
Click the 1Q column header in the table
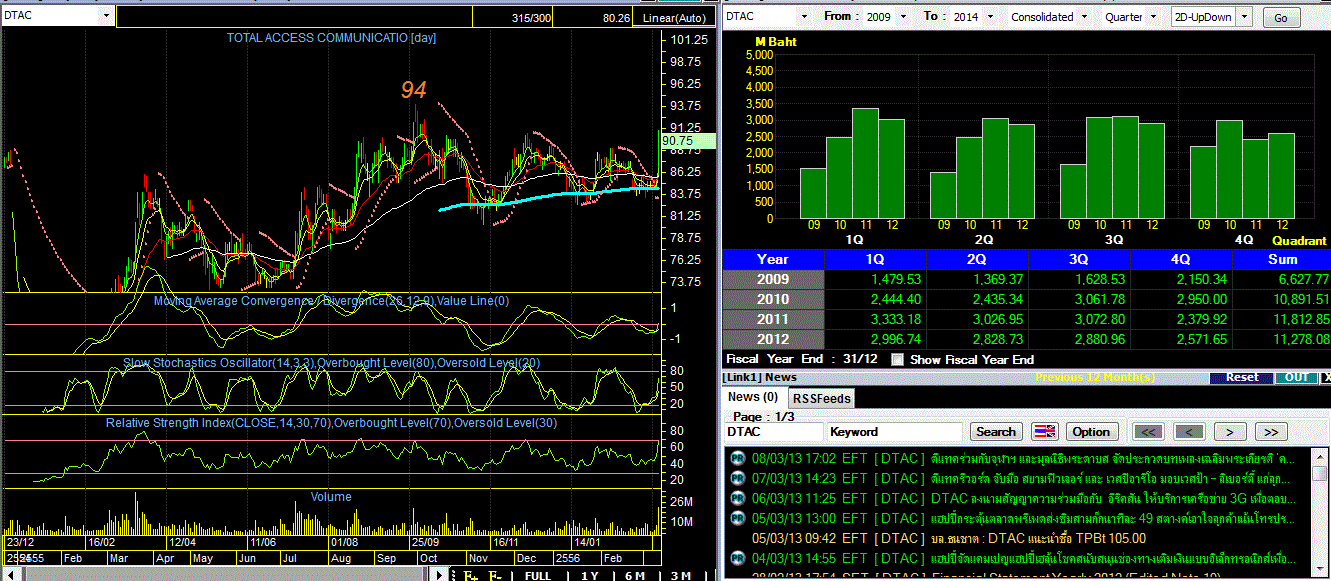pyautogui.click(x=876, y=259)
